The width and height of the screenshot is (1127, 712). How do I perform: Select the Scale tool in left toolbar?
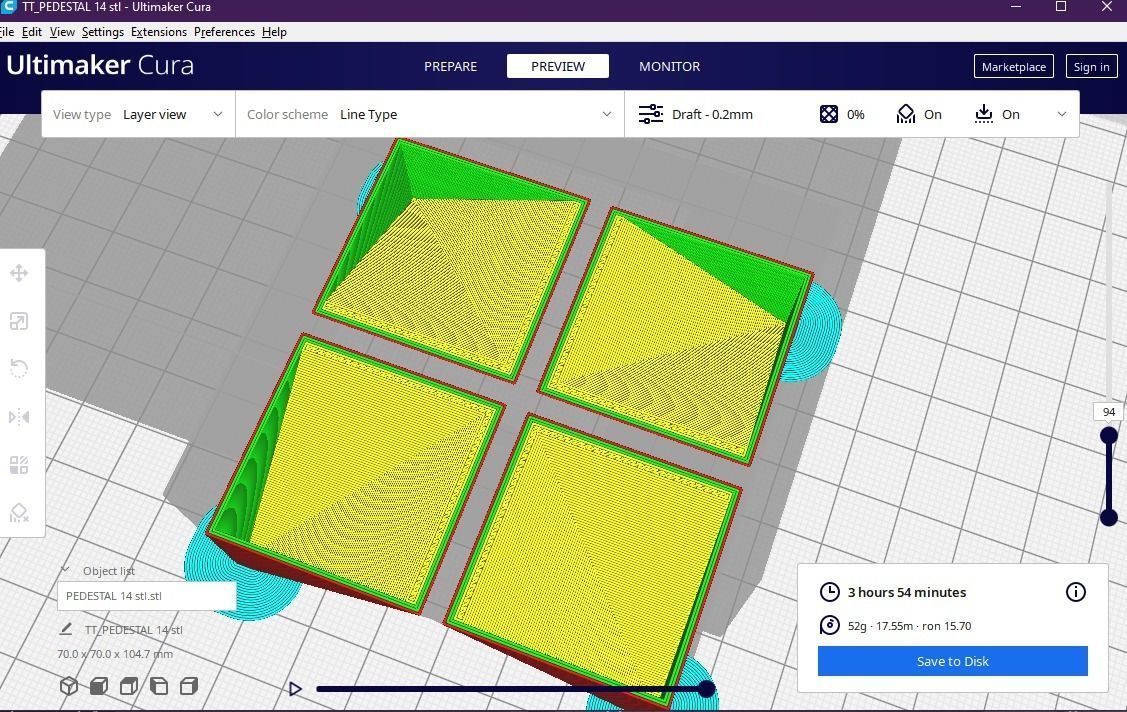pos(19,321)
